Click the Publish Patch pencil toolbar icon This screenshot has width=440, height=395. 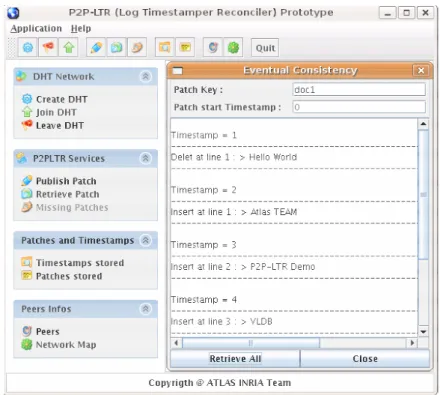point(96,48)
